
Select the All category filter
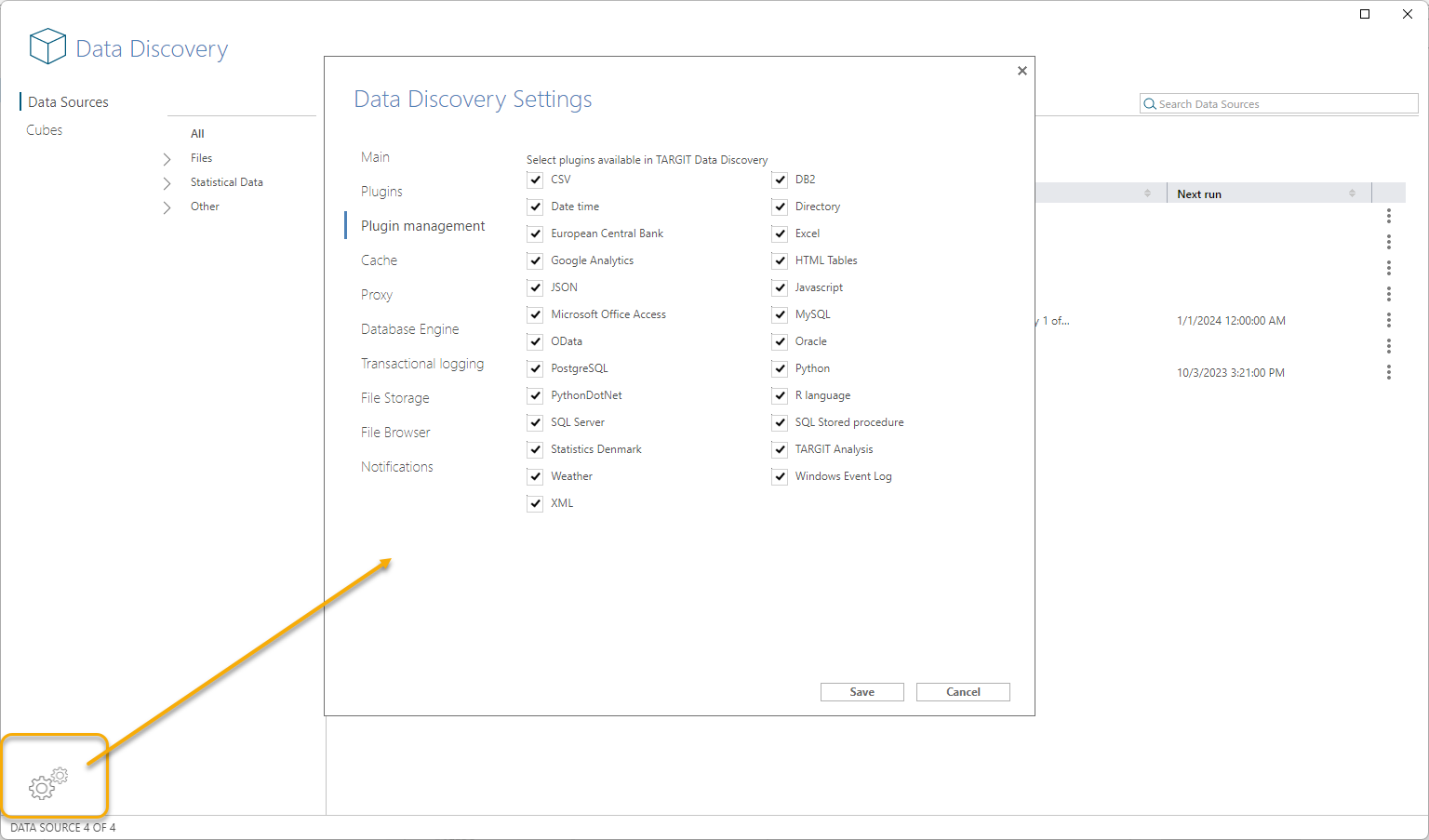click(197, 134)
